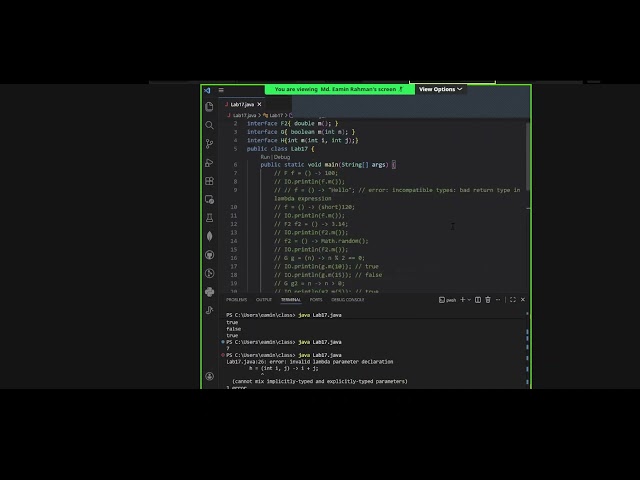Image resolution: width=640 pixels, height=480 pixels.
Task: Switch to the PROBLEMS panel tab
Action: point(237,300)
